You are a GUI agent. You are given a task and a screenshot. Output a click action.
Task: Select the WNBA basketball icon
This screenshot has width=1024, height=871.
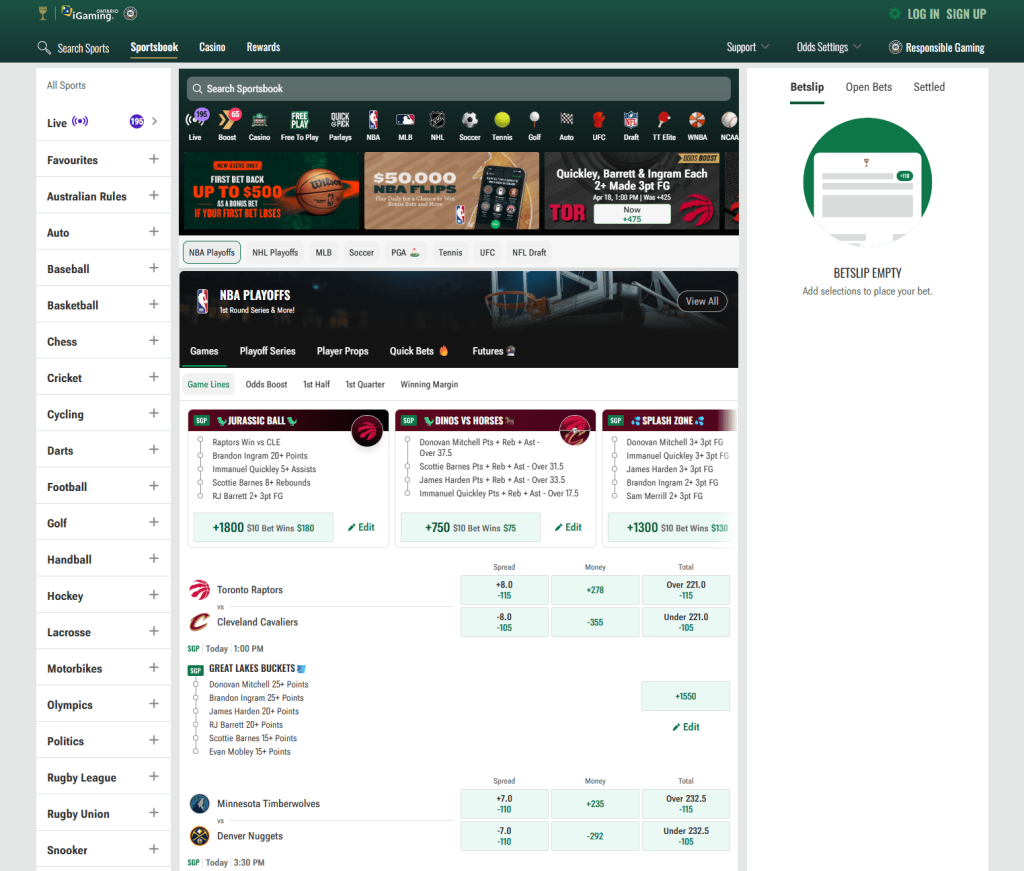click(697, 125)
